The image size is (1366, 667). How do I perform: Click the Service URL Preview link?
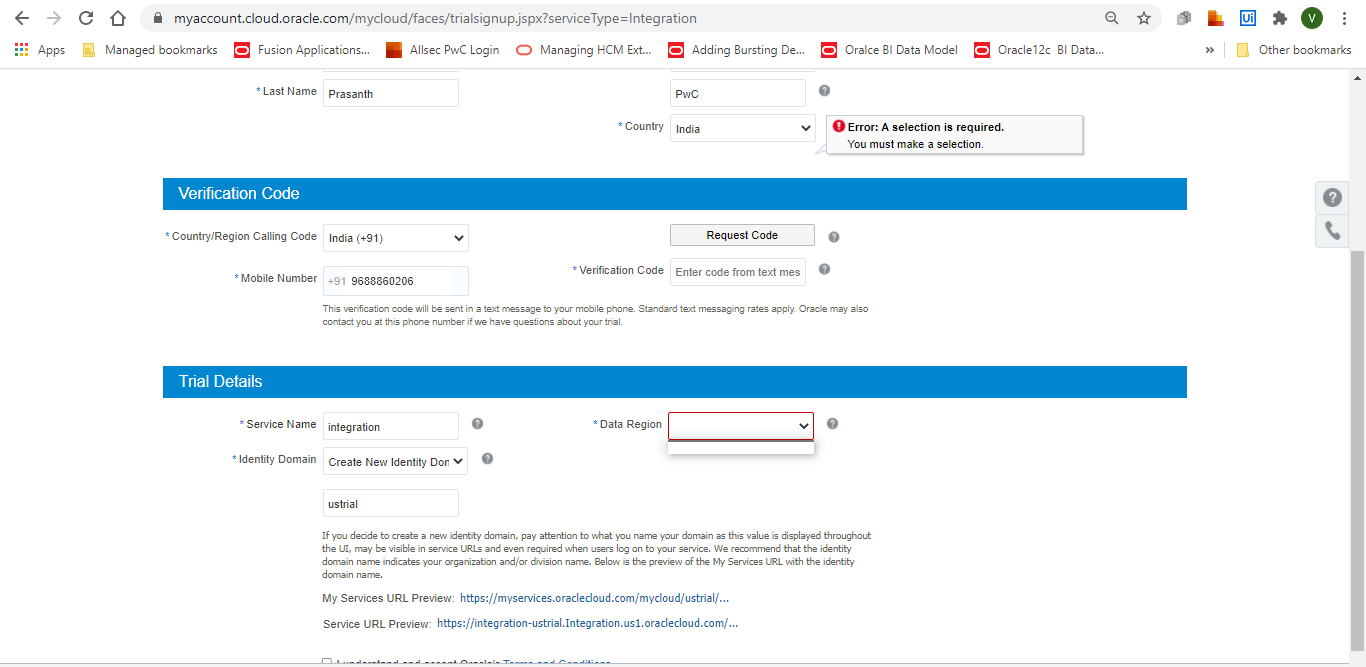(x=588, y=623)
